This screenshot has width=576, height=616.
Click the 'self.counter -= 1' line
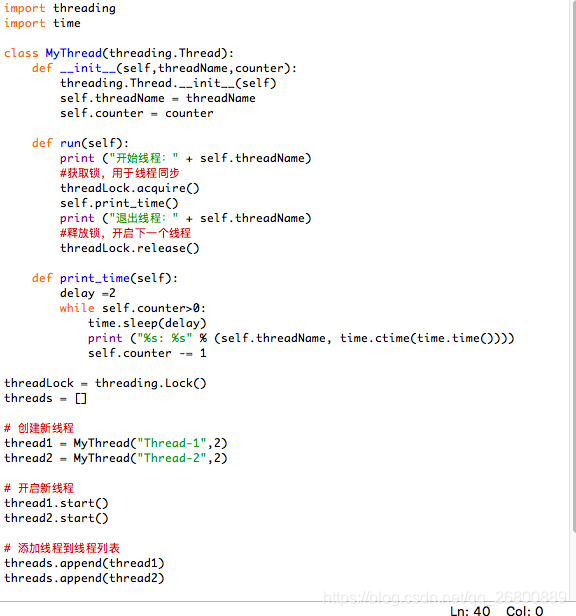[x=147, y=353]
